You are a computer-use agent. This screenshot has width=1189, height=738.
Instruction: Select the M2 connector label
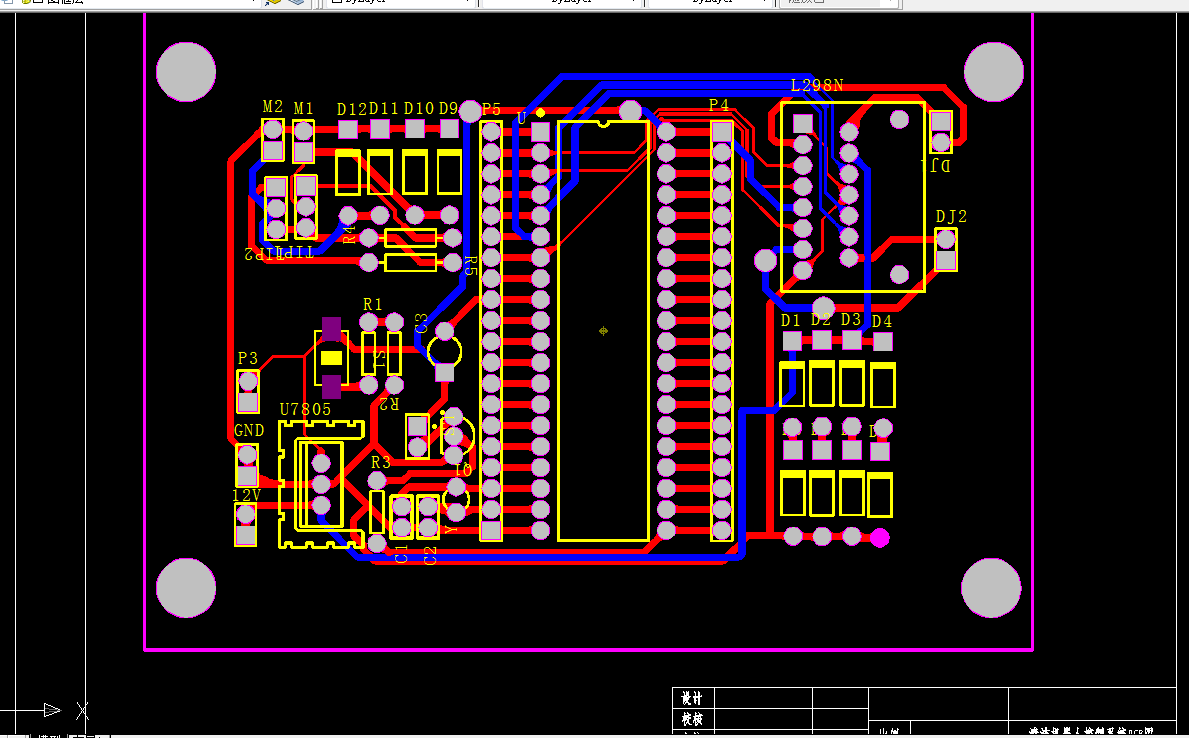[x=272, y=106]
